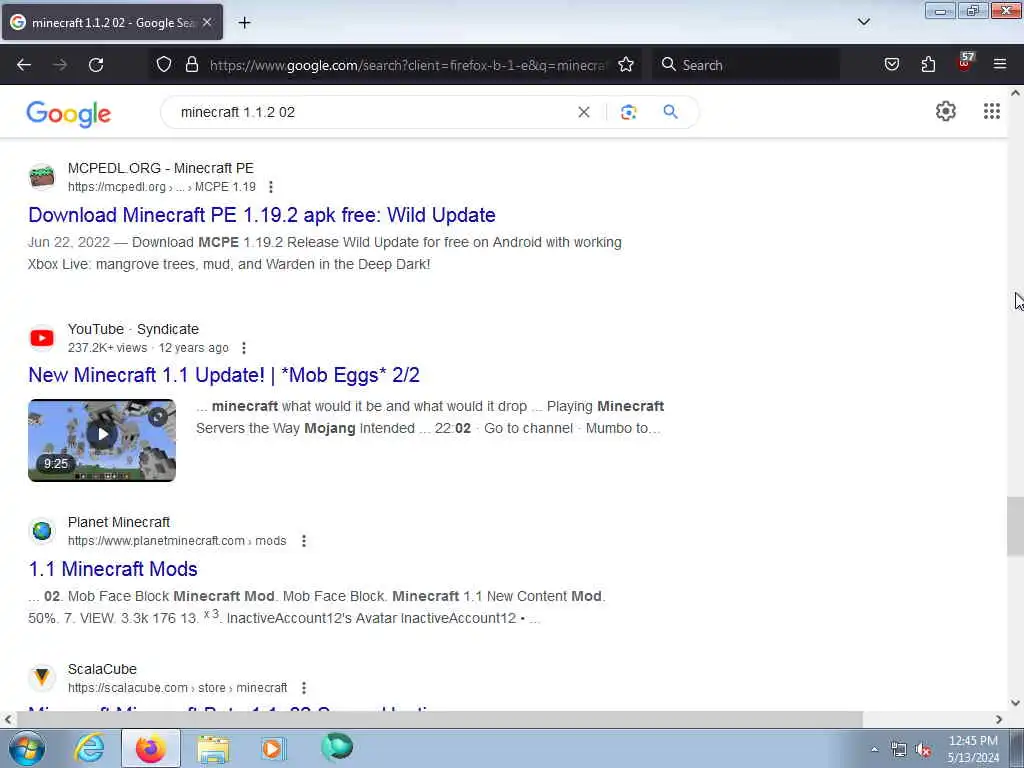Open Windows Media Player taskbar icon

274,748
